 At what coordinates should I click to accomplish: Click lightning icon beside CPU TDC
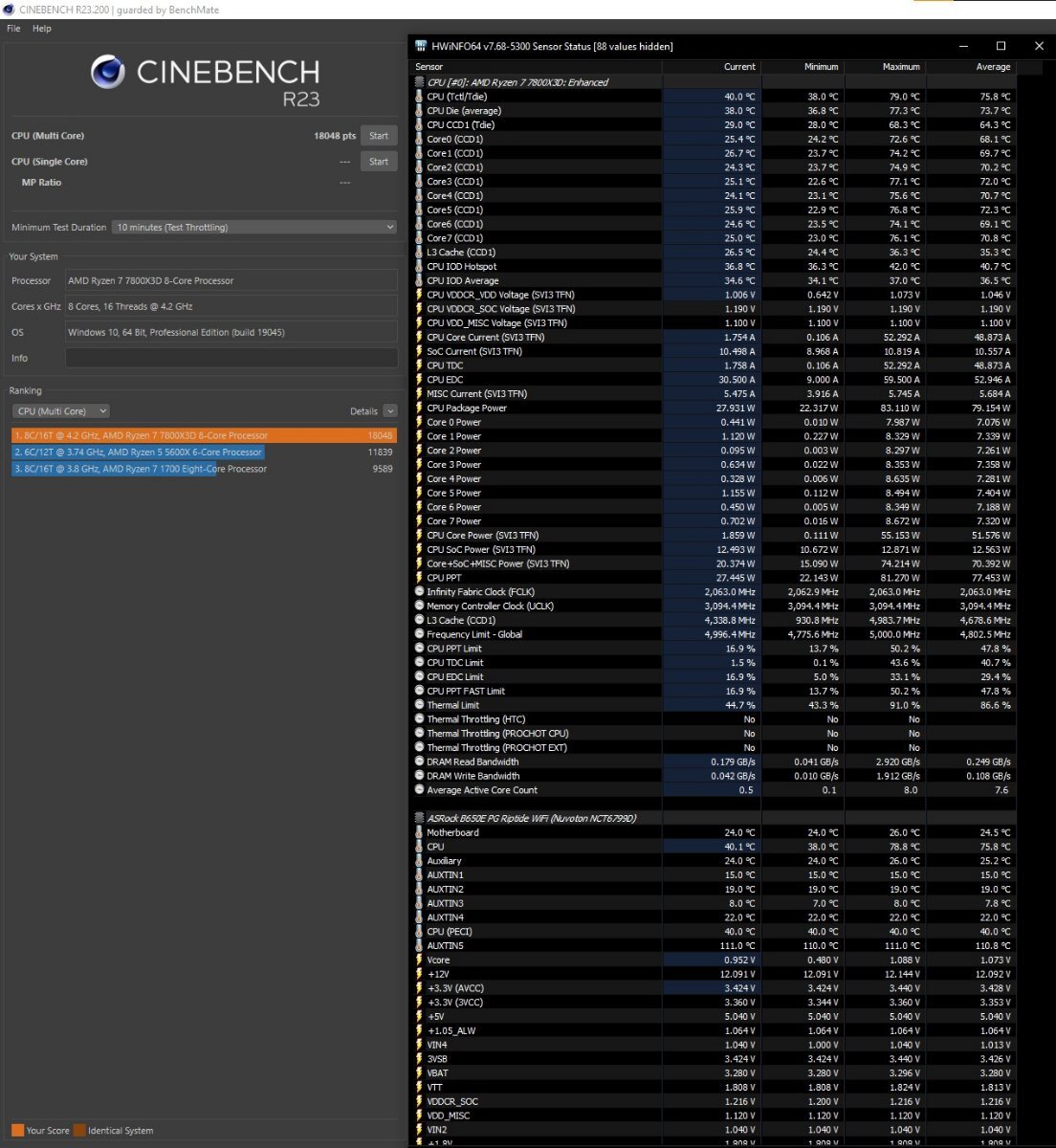419,365
